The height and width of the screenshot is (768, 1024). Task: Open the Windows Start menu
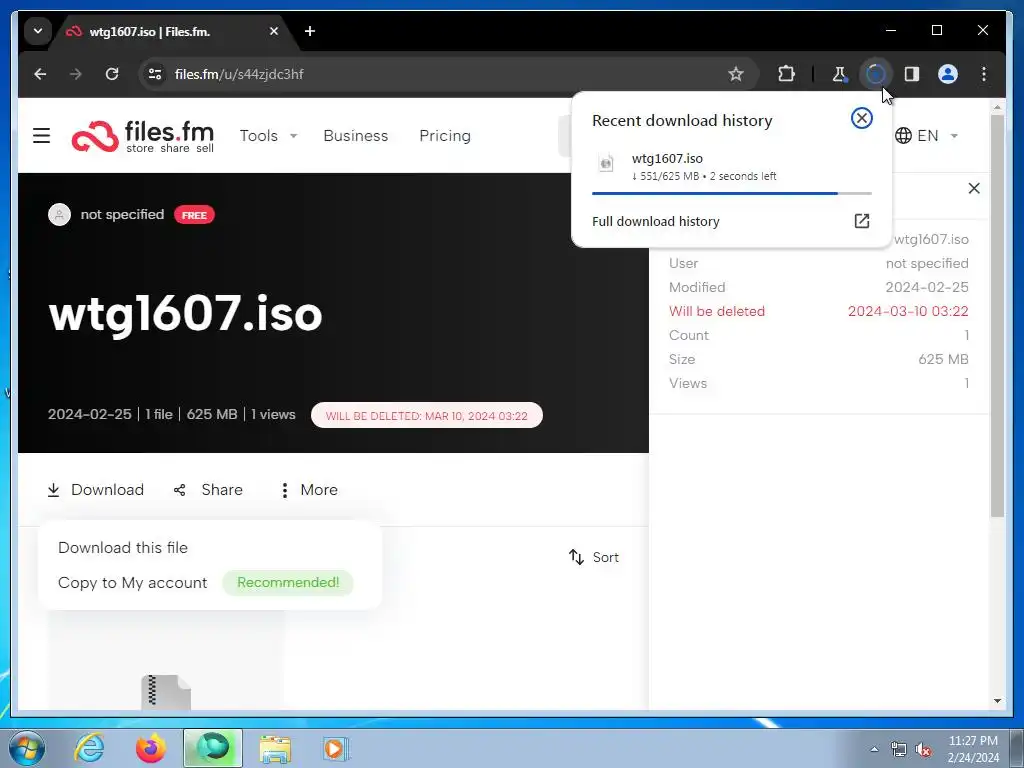pyautogui.click(x=26, y=748)
